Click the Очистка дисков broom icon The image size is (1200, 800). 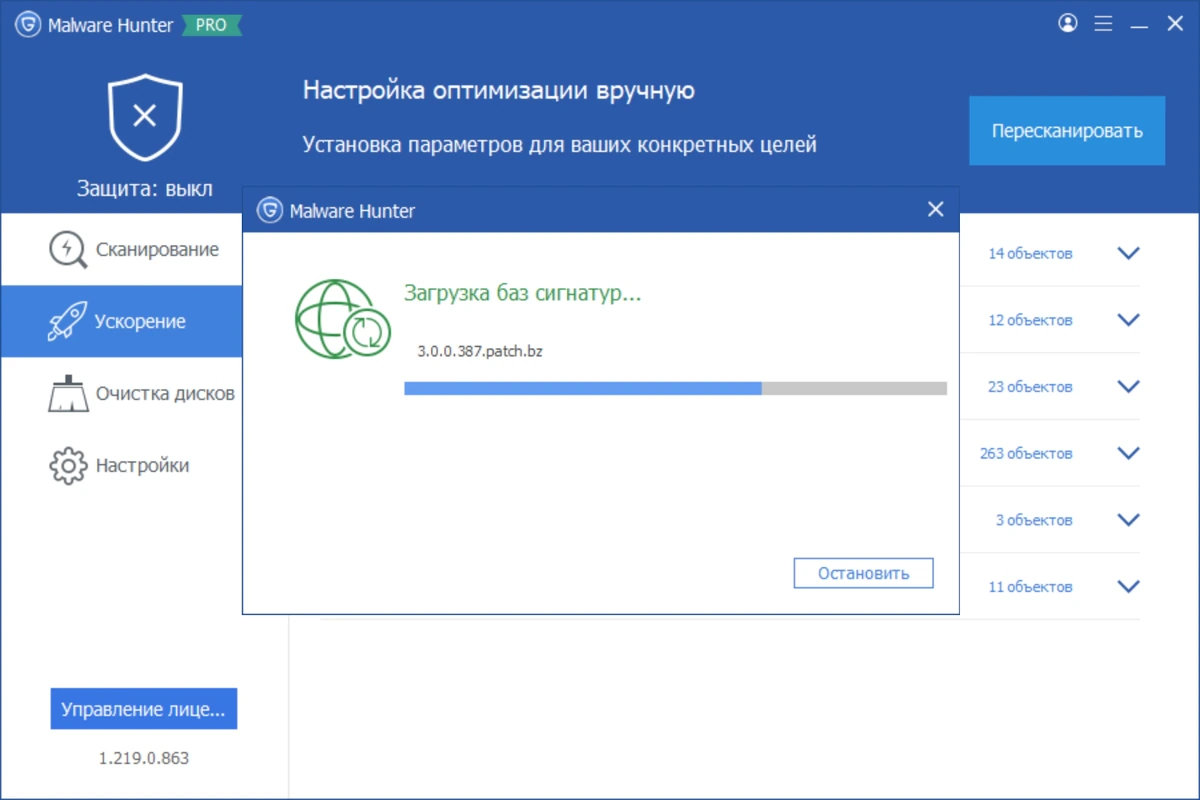coord(68,394)
